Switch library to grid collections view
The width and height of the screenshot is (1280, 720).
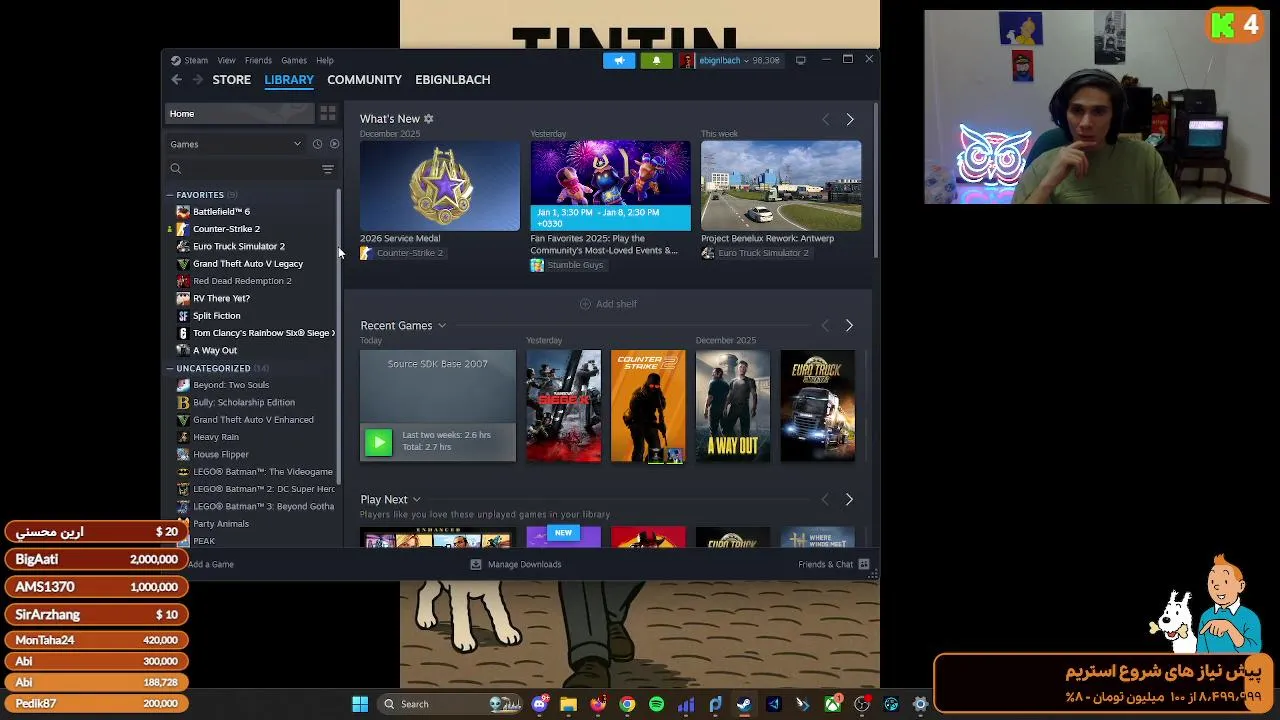click(x=328, y=114)
